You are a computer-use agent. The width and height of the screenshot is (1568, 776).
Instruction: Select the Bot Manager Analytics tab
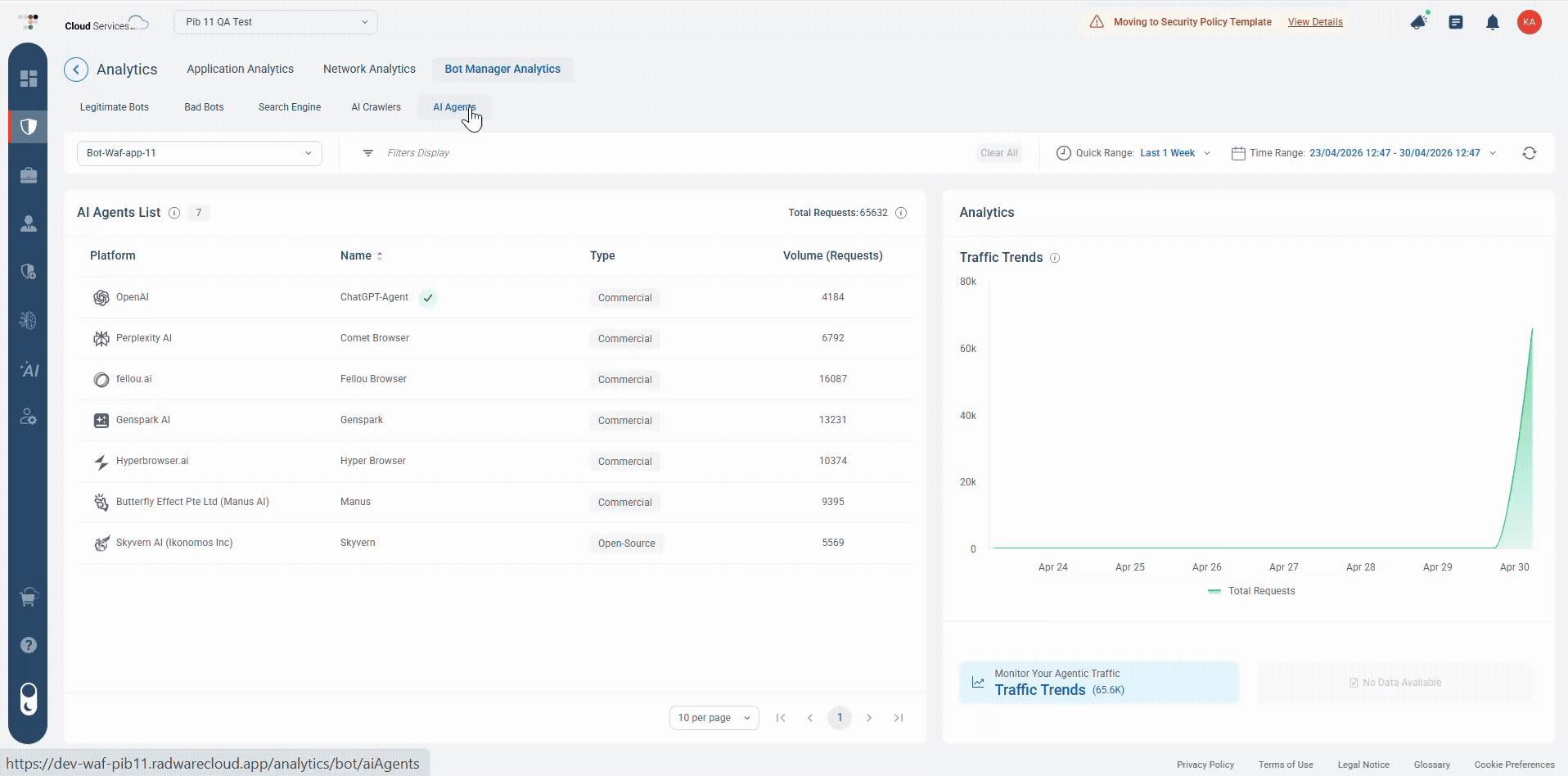click(x=502, y=70)
